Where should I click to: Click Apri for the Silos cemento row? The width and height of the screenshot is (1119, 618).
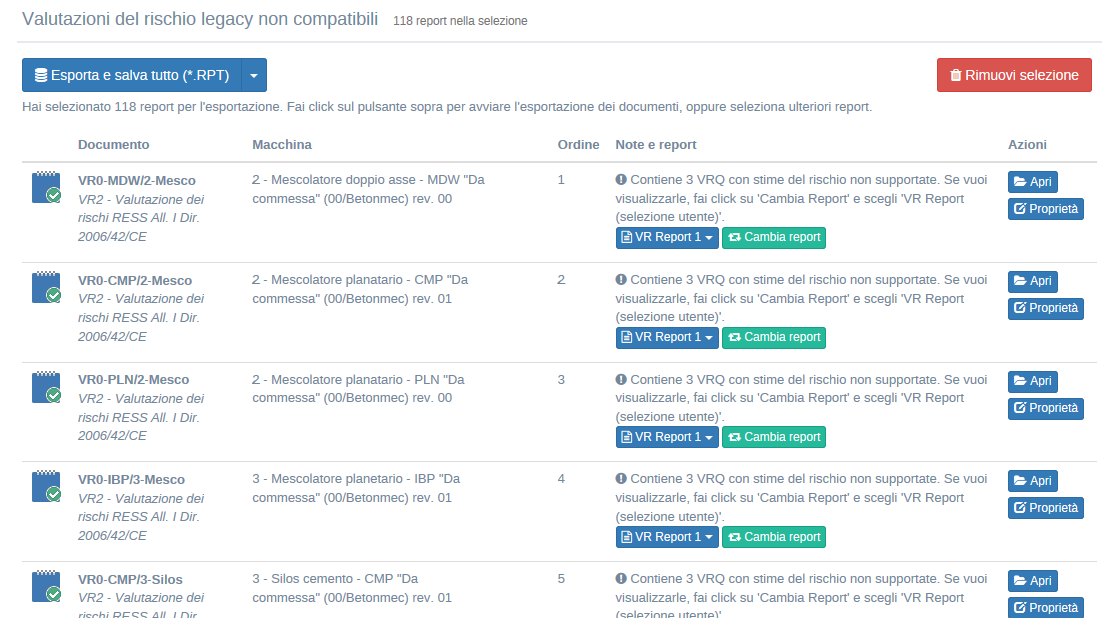coord(1032,581)
